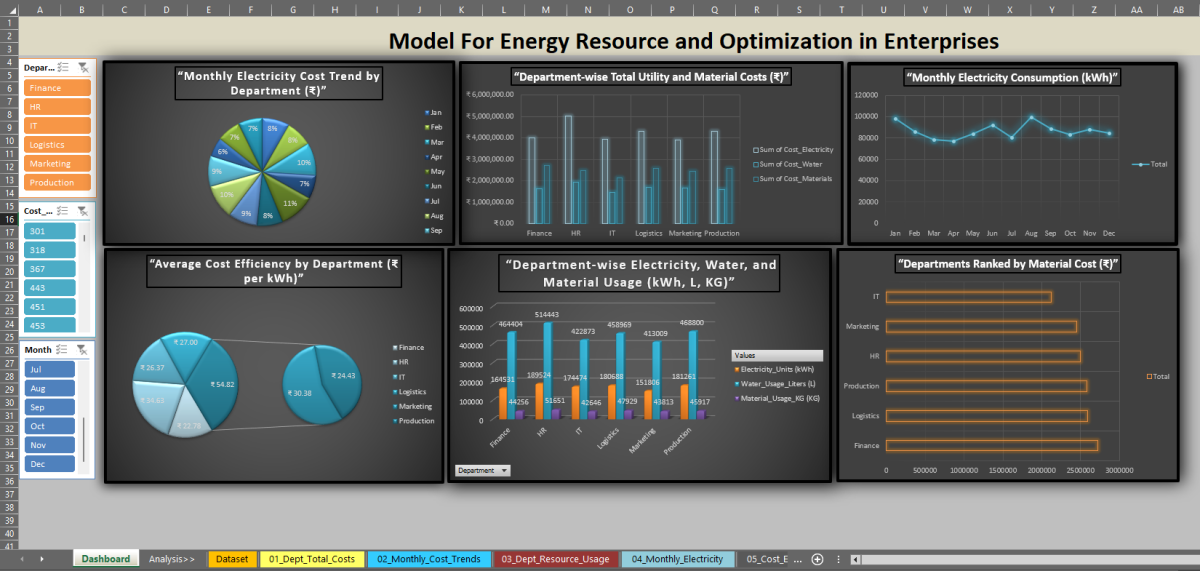The width and height of the screenshot is (1200, 571).
Task: Show hidden sheet tabs via ellipsis
Action: tap(838, 559)
